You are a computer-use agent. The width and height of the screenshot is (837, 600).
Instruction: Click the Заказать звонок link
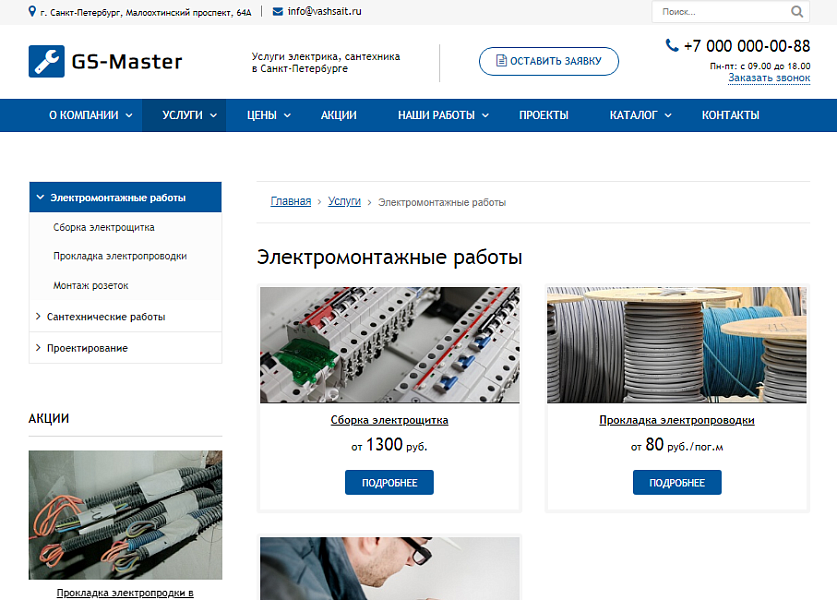coord(768,77)
